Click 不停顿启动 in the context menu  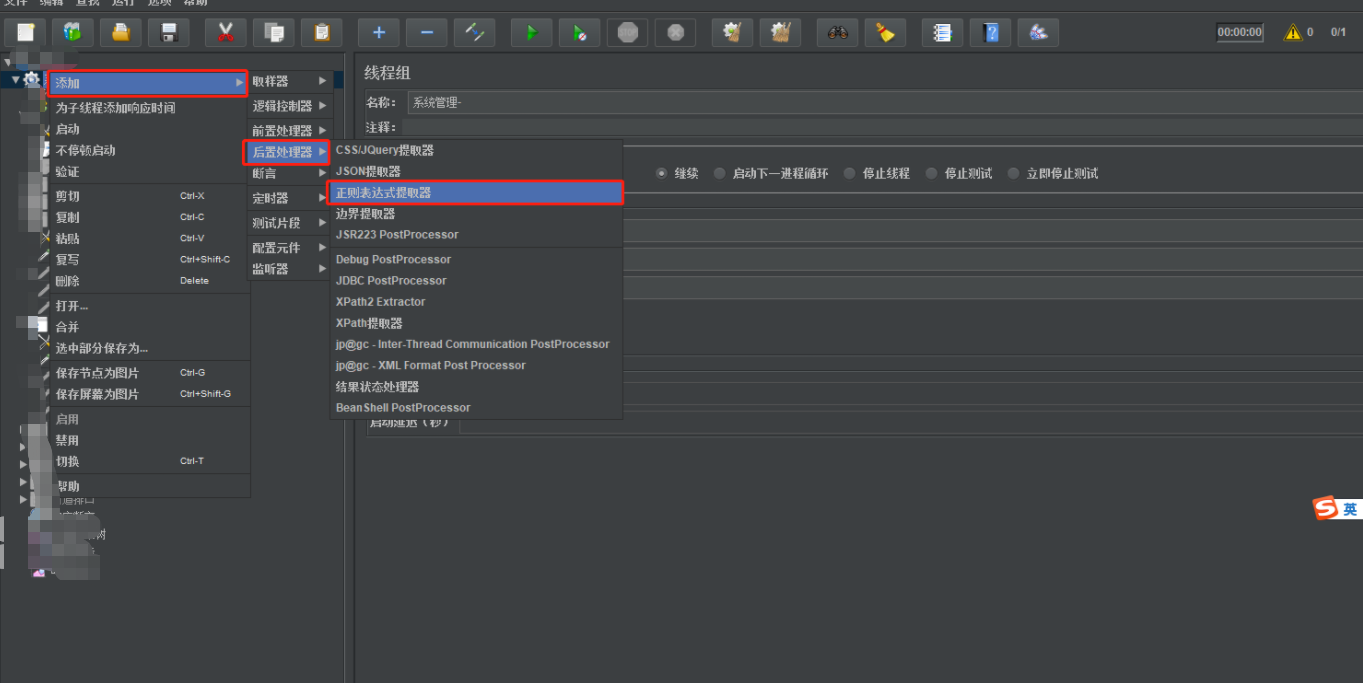click(x=149, y=150)
